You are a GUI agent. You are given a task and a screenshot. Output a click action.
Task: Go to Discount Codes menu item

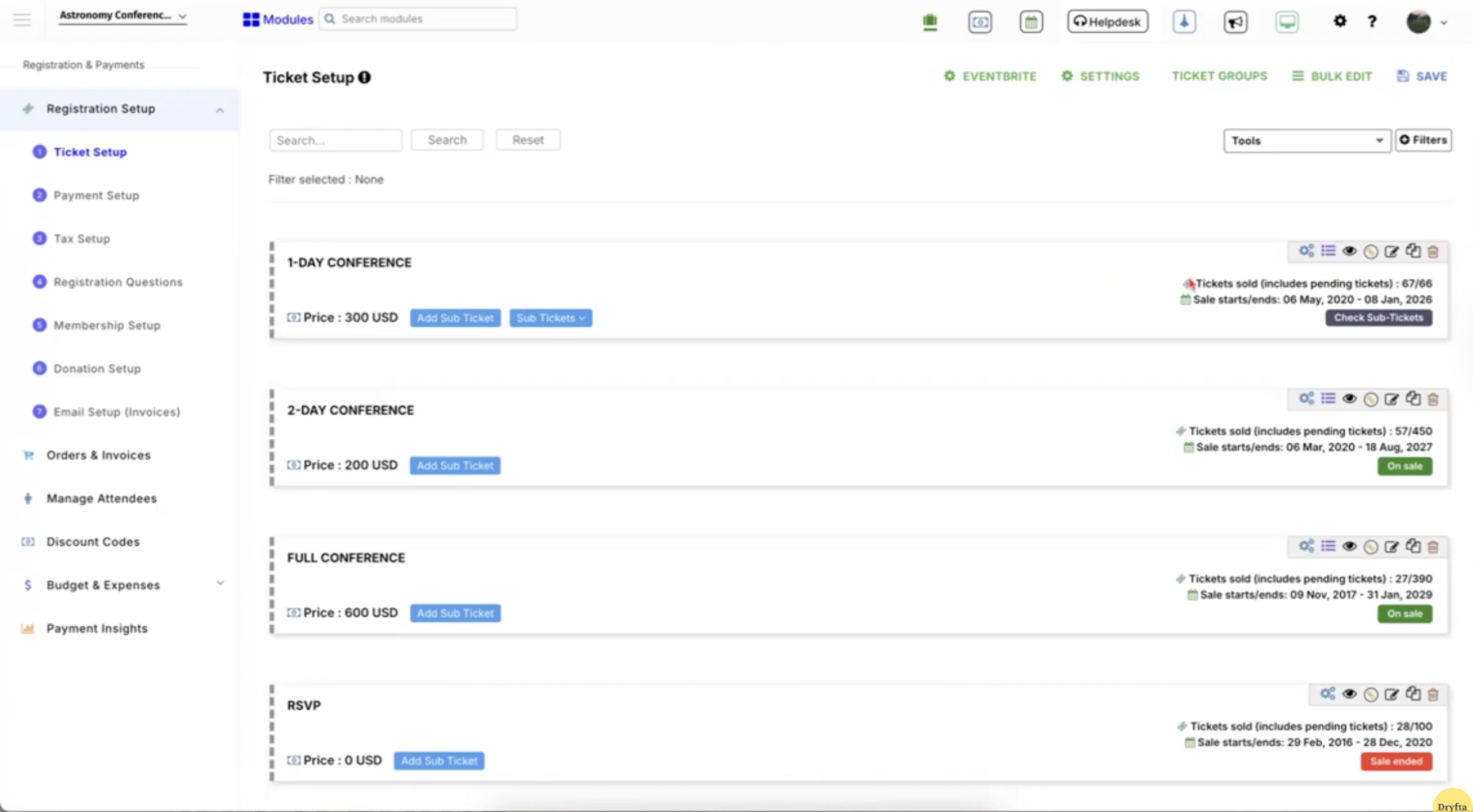93,542
